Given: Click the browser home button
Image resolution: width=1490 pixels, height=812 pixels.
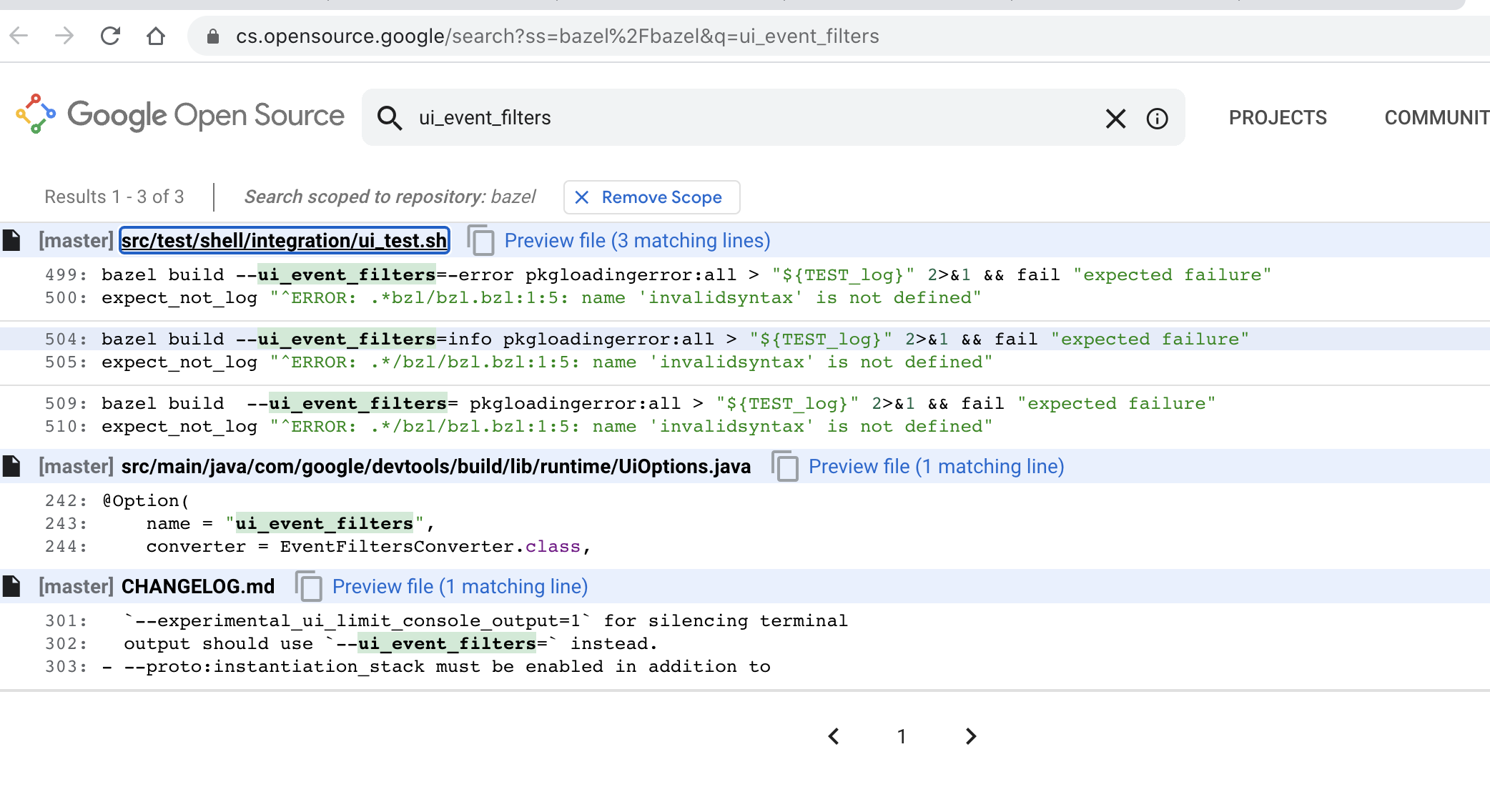Looking at the screenshot, I should tap(158, 37).
